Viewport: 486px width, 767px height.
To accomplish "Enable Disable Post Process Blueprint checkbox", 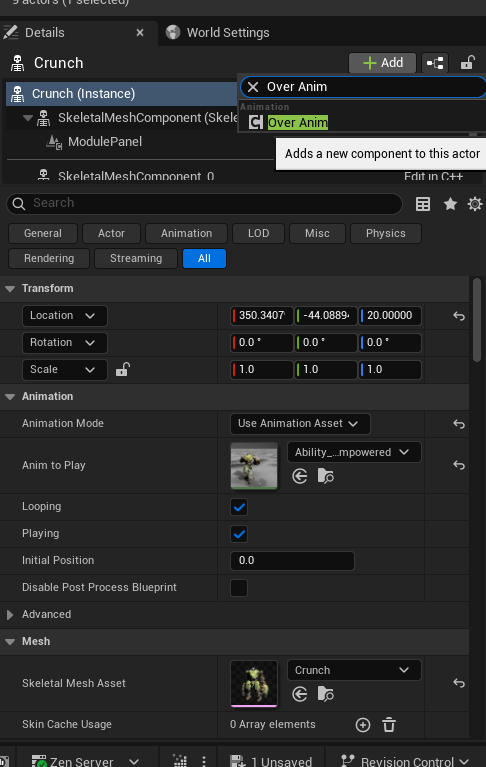I will pyautogui.click(x=239, y=587).
